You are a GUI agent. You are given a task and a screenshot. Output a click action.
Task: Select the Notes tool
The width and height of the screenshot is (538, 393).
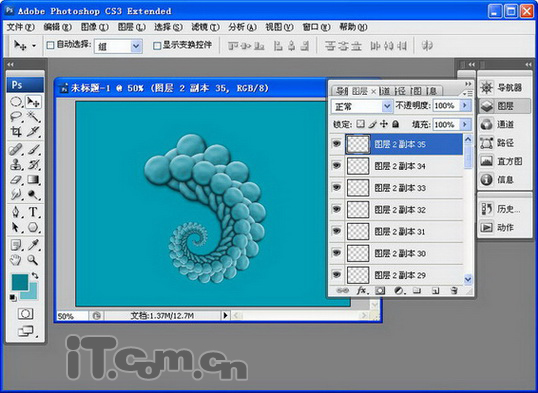[16, 245]
